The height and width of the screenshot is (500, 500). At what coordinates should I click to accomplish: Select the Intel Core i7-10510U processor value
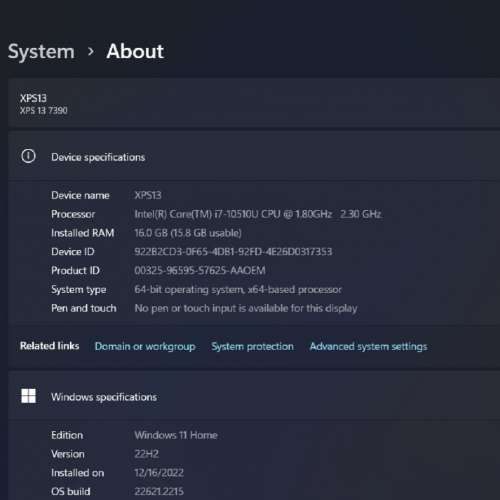pyautogui.click(x=258, y=214)
